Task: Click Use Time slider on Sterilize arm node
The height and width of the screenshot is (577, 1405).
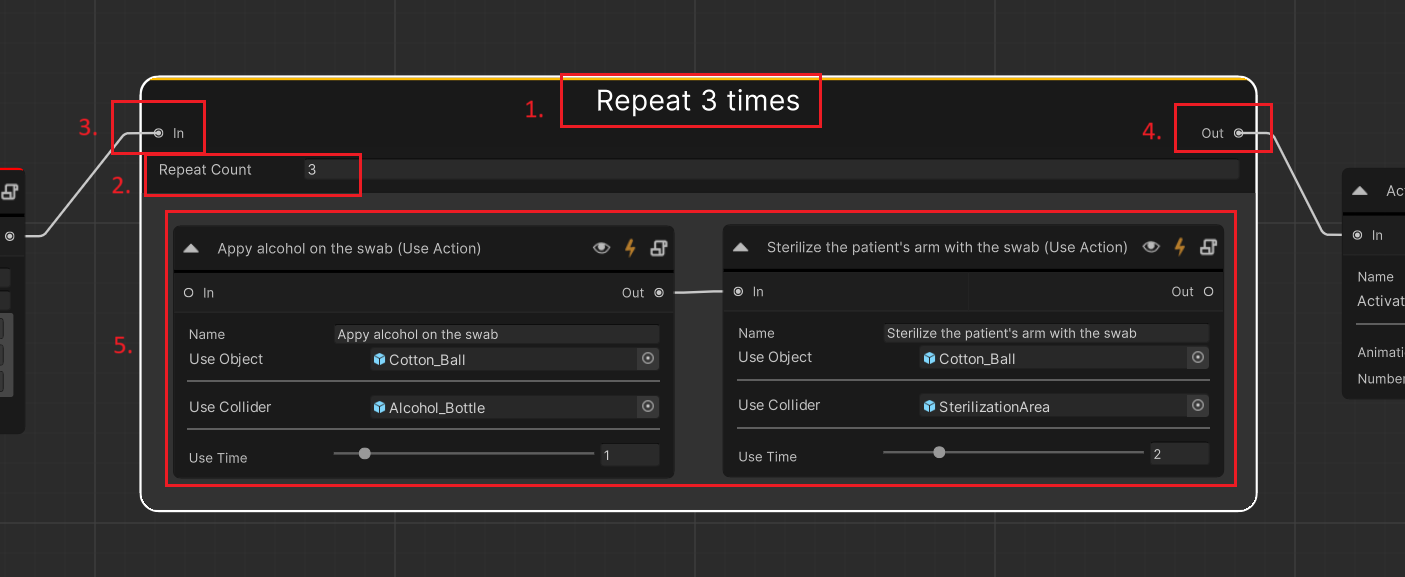Action: pos(1014,452)
